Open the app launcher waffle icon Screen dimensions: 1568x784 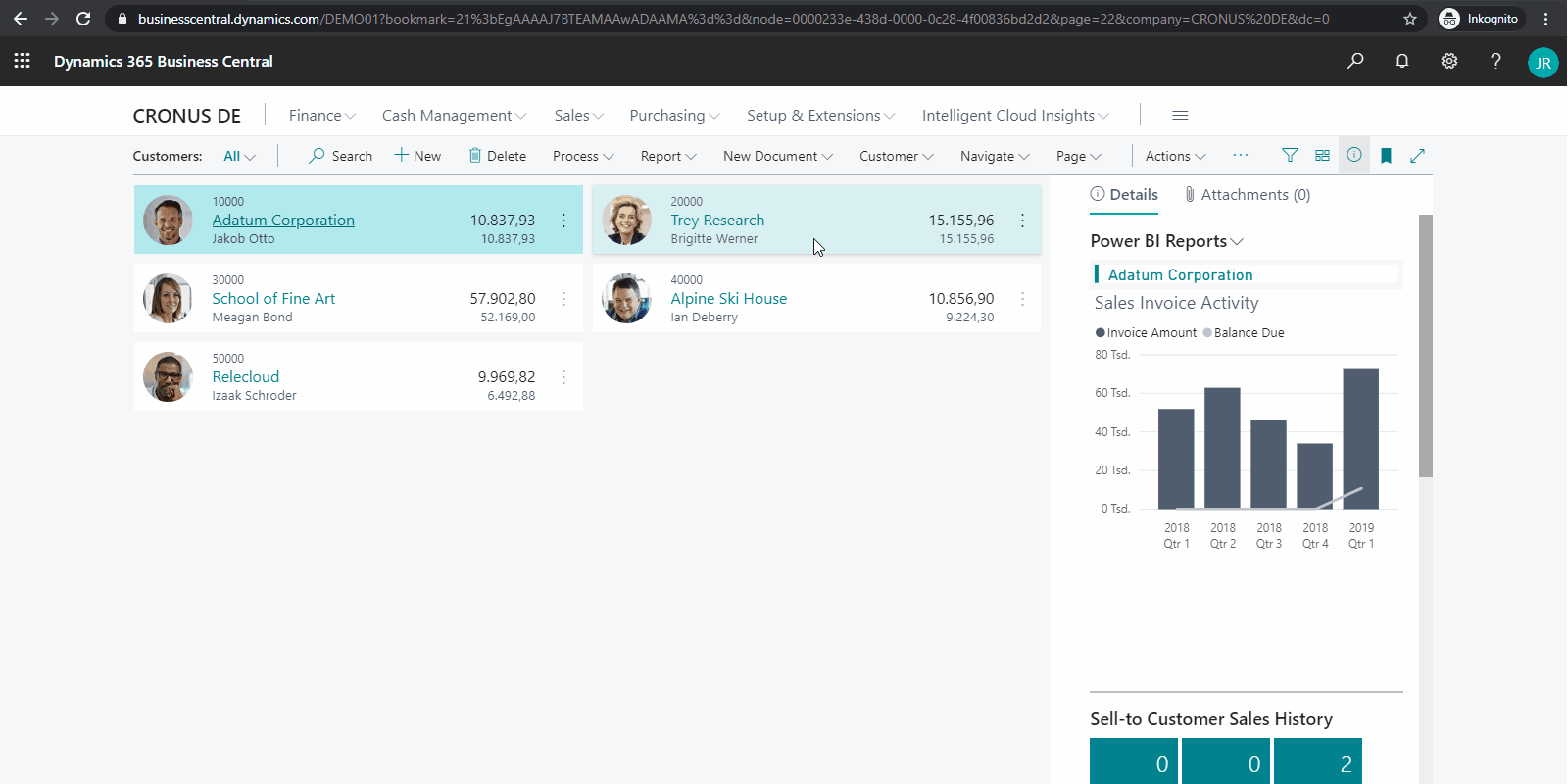point(23,61)
